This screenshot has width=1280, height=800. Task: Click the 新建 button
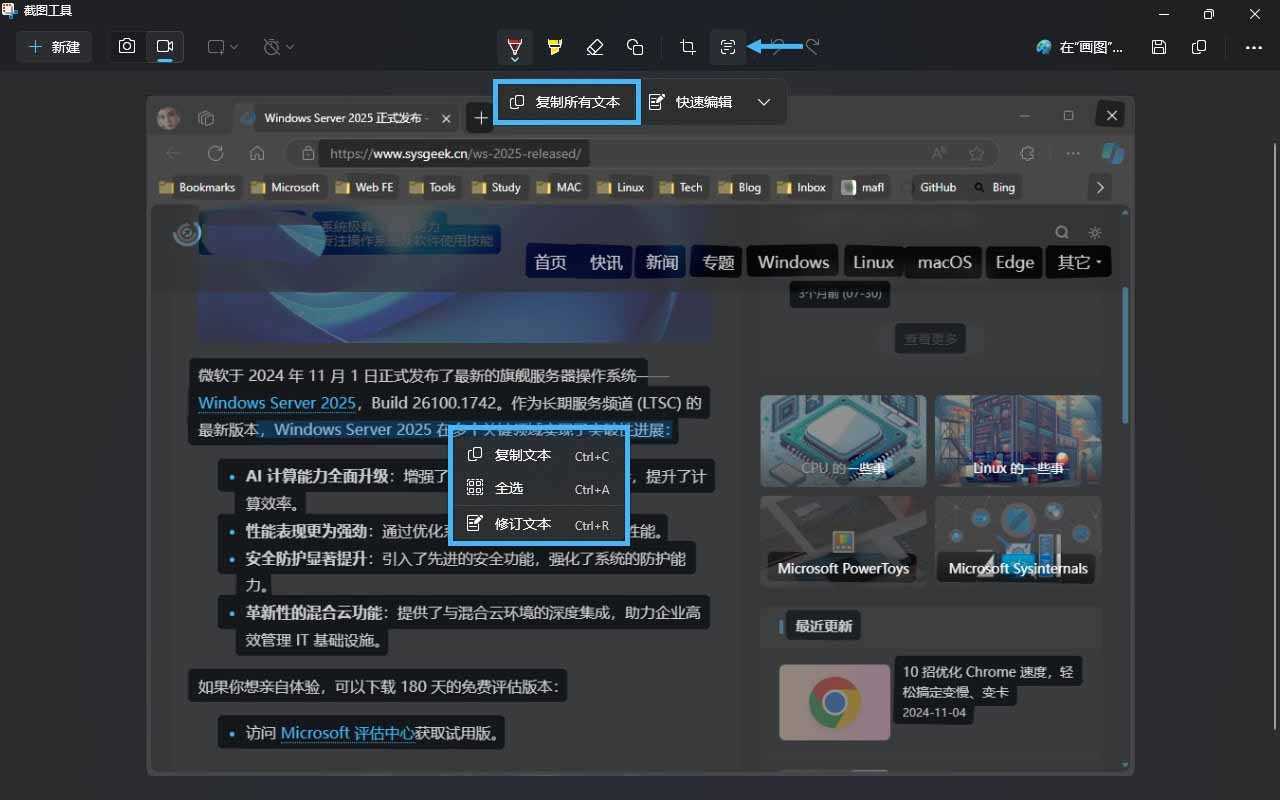[54, 46]
